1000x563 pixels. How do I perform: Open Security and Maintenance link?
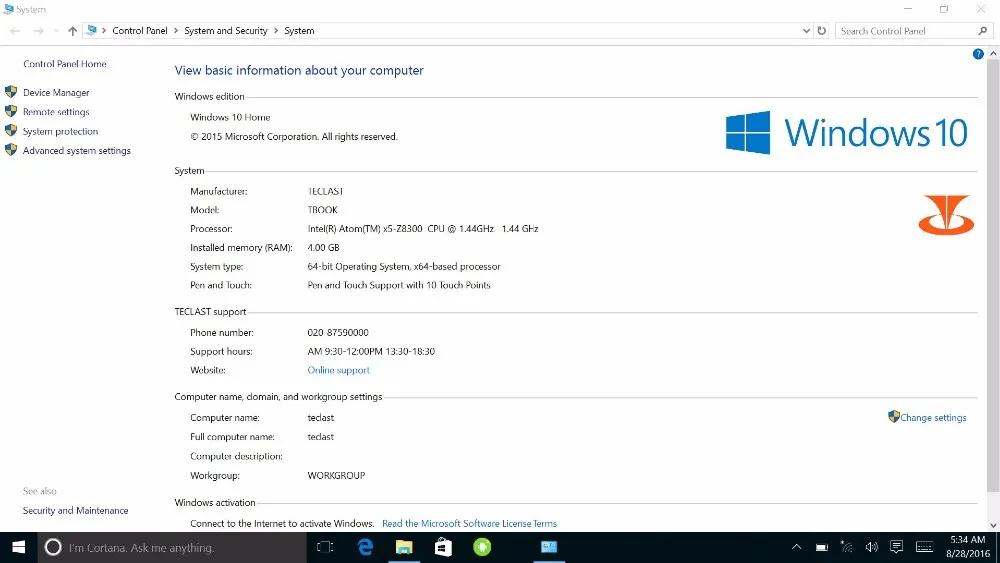click(x=75, y=511)
